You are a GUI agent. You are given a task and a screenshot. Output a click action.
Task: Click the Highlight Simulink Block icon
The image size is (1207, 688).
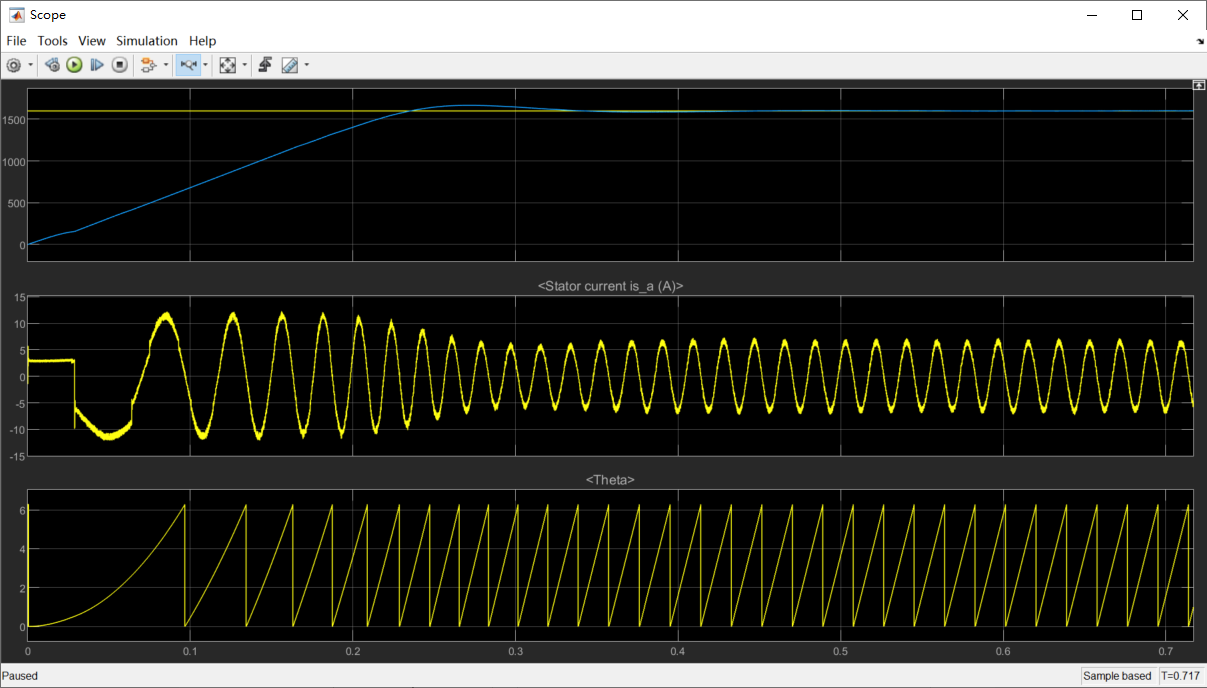tap(148, 65)
